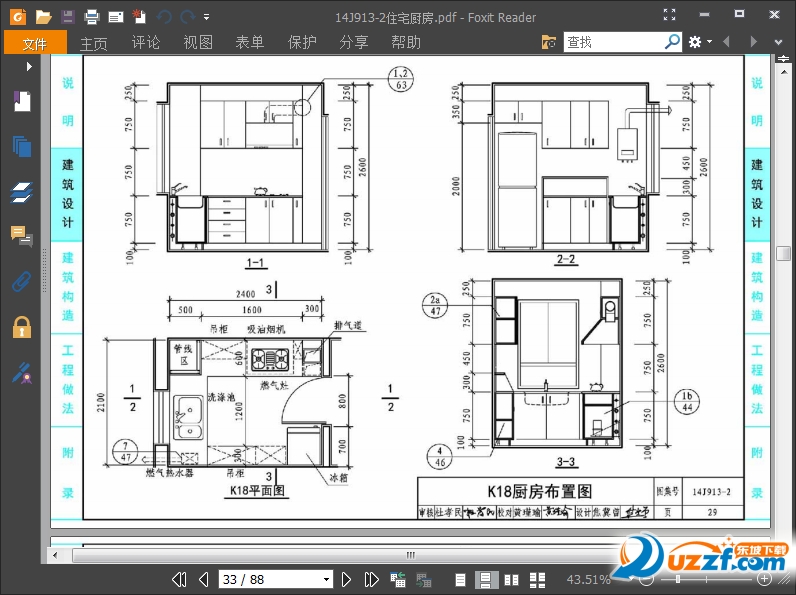Send PDF by email envelope icon

pyautogui.click(x=116, y=17)
